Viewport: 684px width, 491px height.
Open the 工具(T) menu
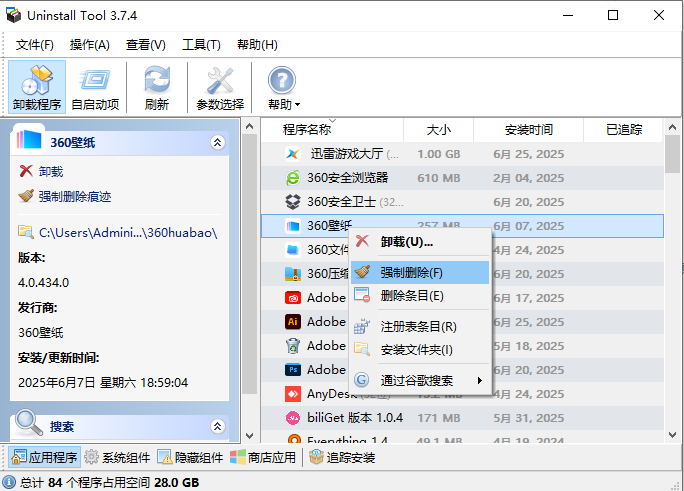click(x=201, y=44)
